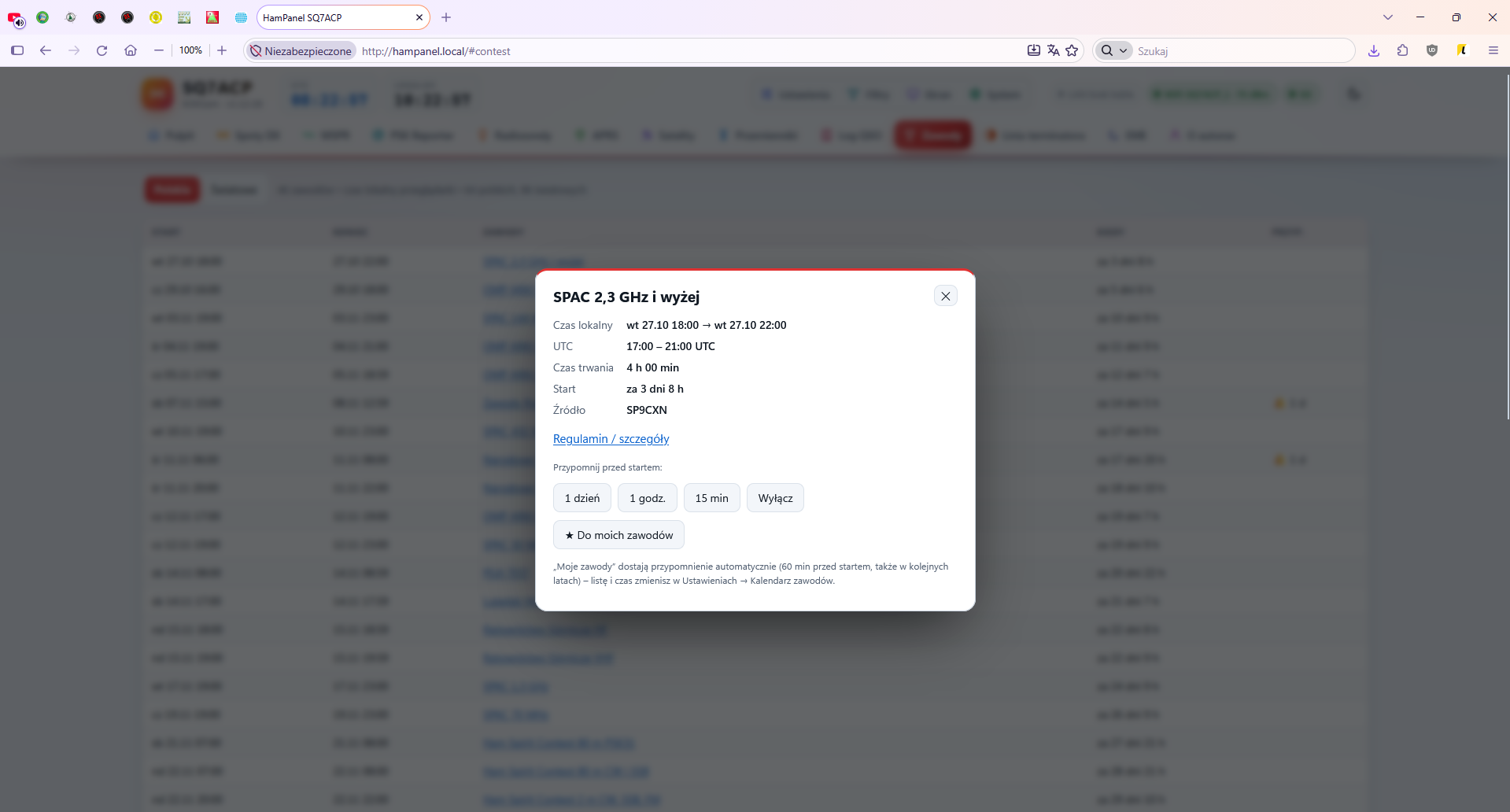Reload the HamPanel page
The image size is (1510, 812).
click(x=102, y=50)
